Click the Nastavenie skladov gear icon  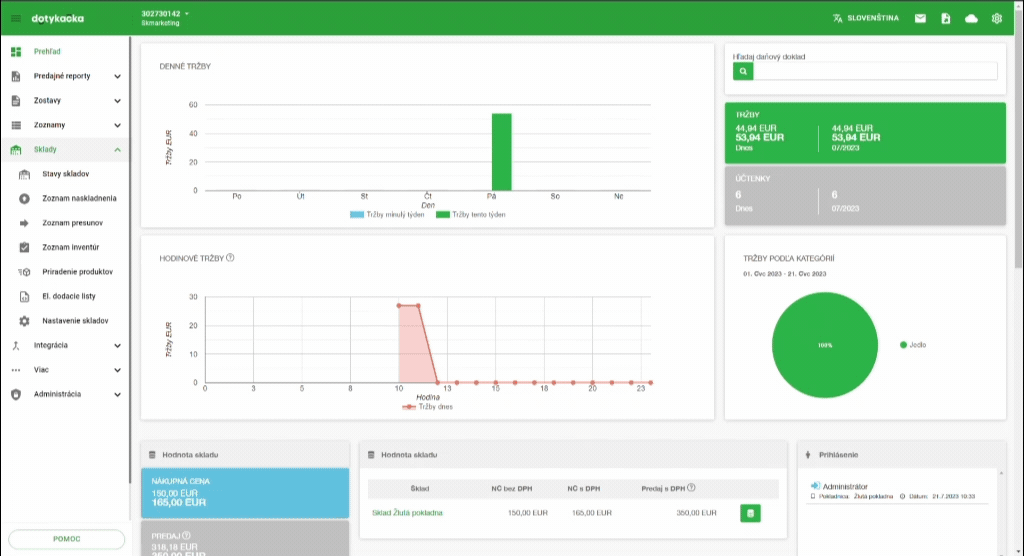point(24,321)
